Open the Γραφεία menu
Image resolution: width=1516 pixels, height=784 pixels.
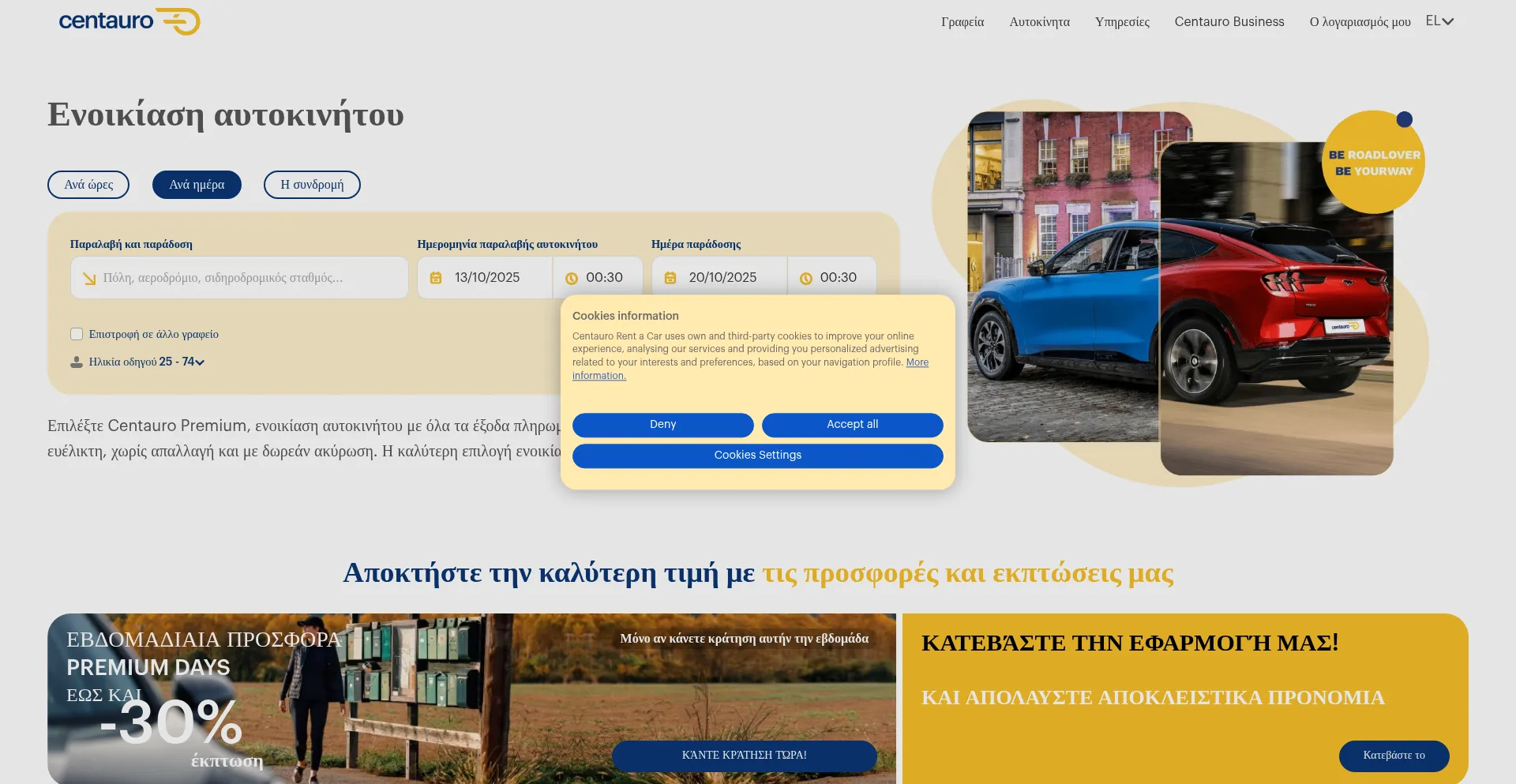pyautogui.click(x=963, y=22)
